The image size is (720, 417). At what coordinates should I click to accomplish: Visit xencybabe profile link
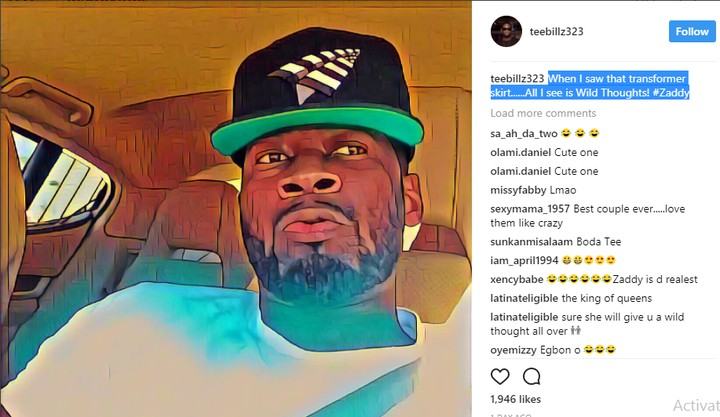click(x=517, y=279)
